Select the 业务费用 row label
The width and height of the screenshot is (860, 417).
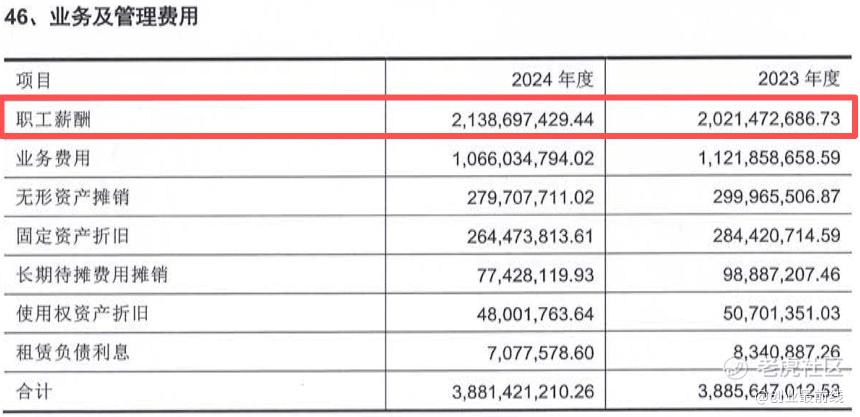[53, 158]
